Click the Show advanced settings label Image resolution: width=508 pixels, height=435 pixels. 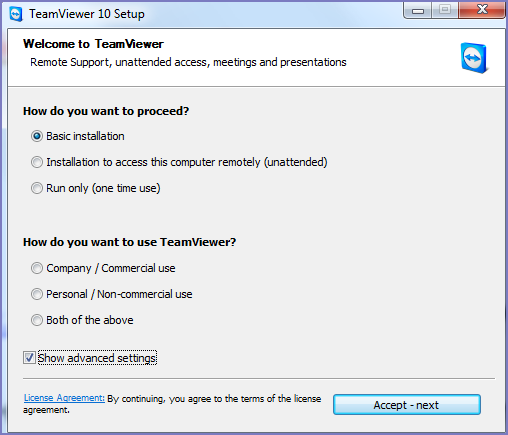(x=97, y=358)
